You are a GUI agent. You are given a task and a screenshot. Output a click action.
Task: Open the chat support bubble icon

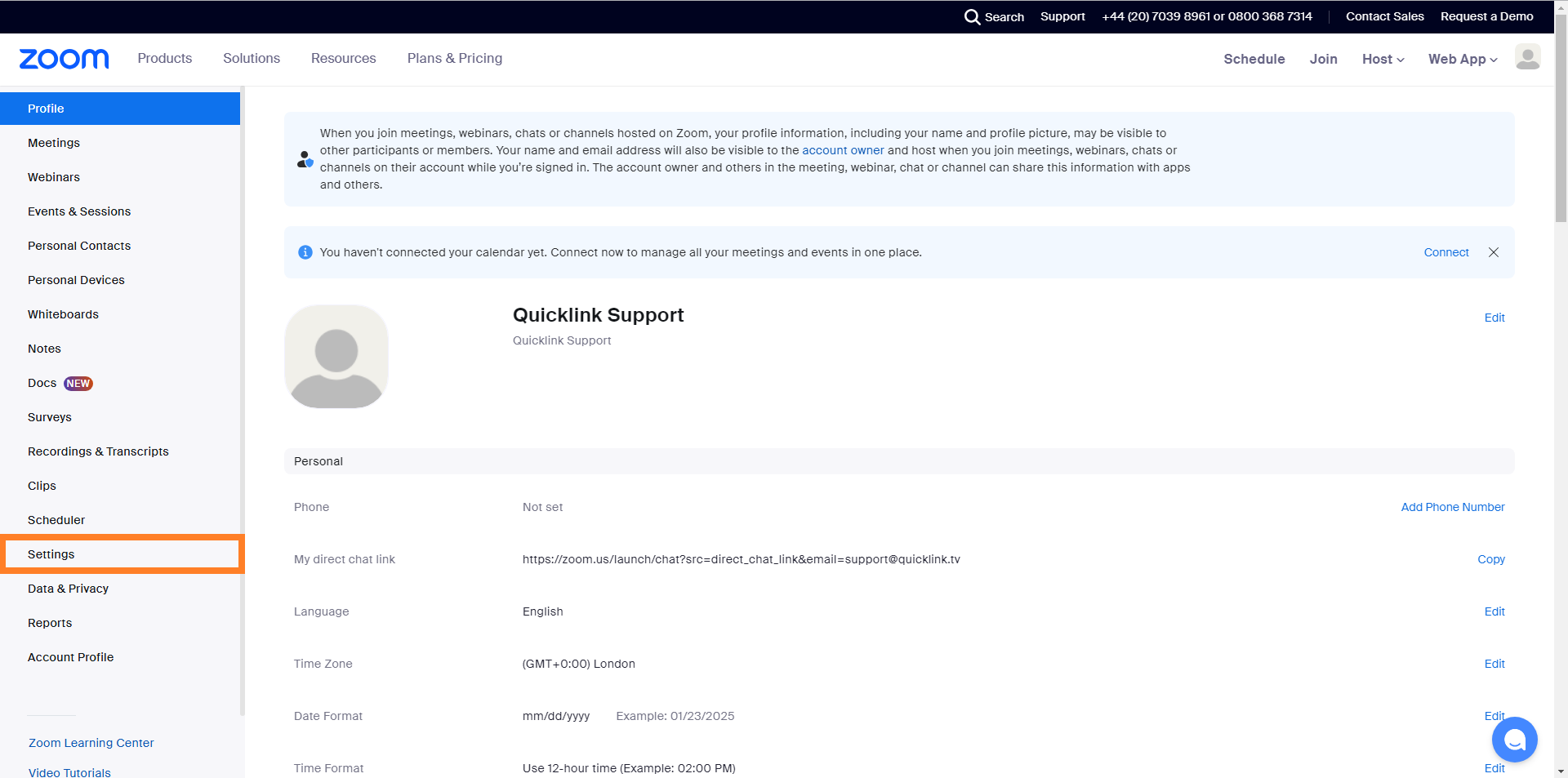coord(1514,740)
